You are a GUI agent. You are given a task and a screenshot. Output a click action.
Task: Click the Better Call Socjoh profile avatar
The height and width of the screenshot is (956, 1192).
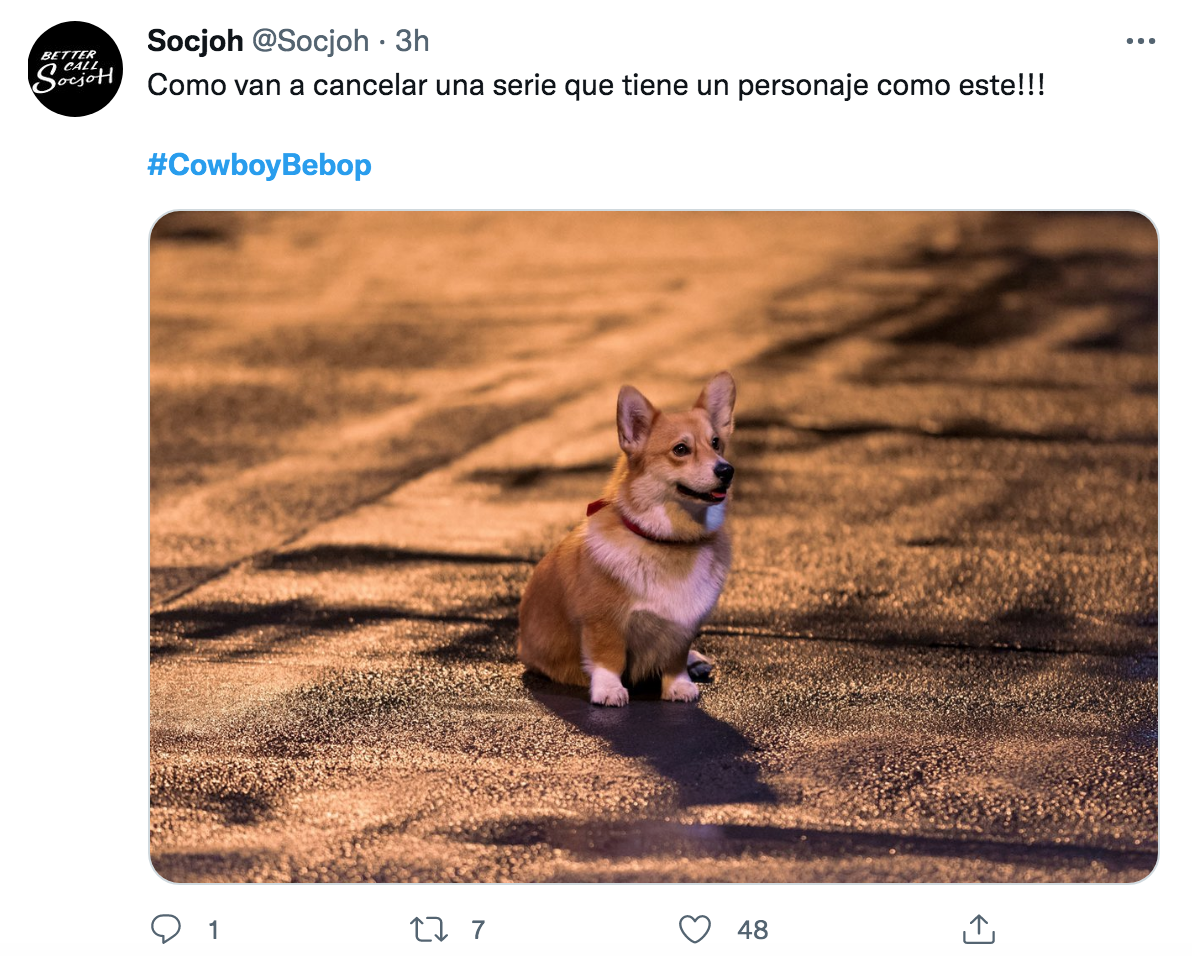click(x=75, y=69)
